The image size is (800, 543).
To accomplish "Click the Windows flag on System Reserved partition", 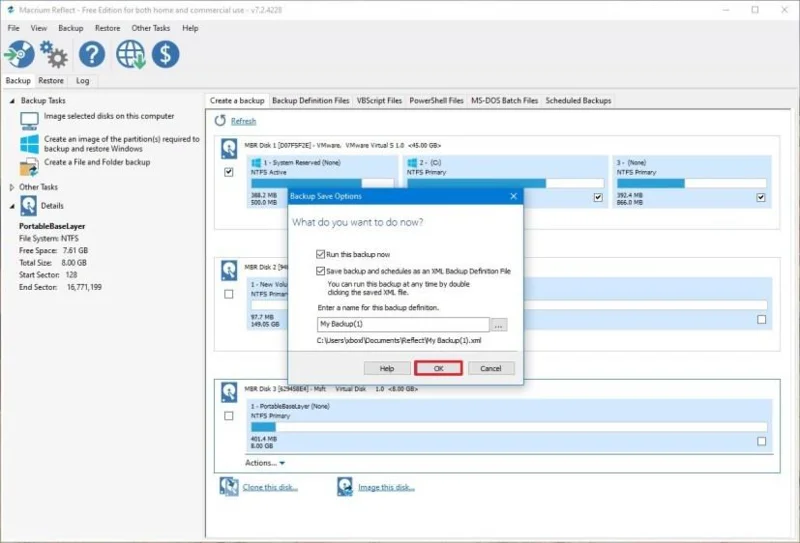I will 256,162.
